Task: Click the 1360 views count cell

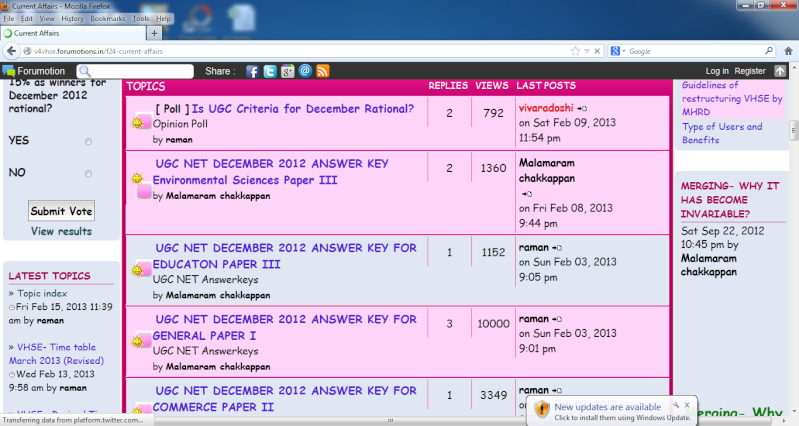Action: [x=493, y=168]
